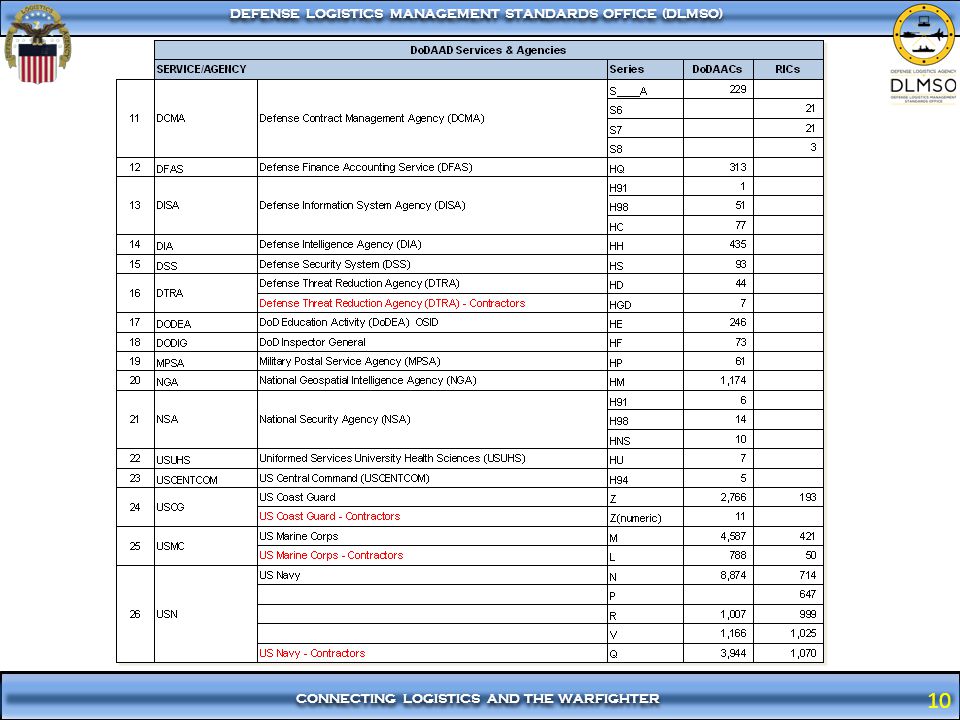Click Defense Contract Management Agency (DCMA) text
Image resolution: width=960 pixels, height=720 pixels.
pos(372,118)
